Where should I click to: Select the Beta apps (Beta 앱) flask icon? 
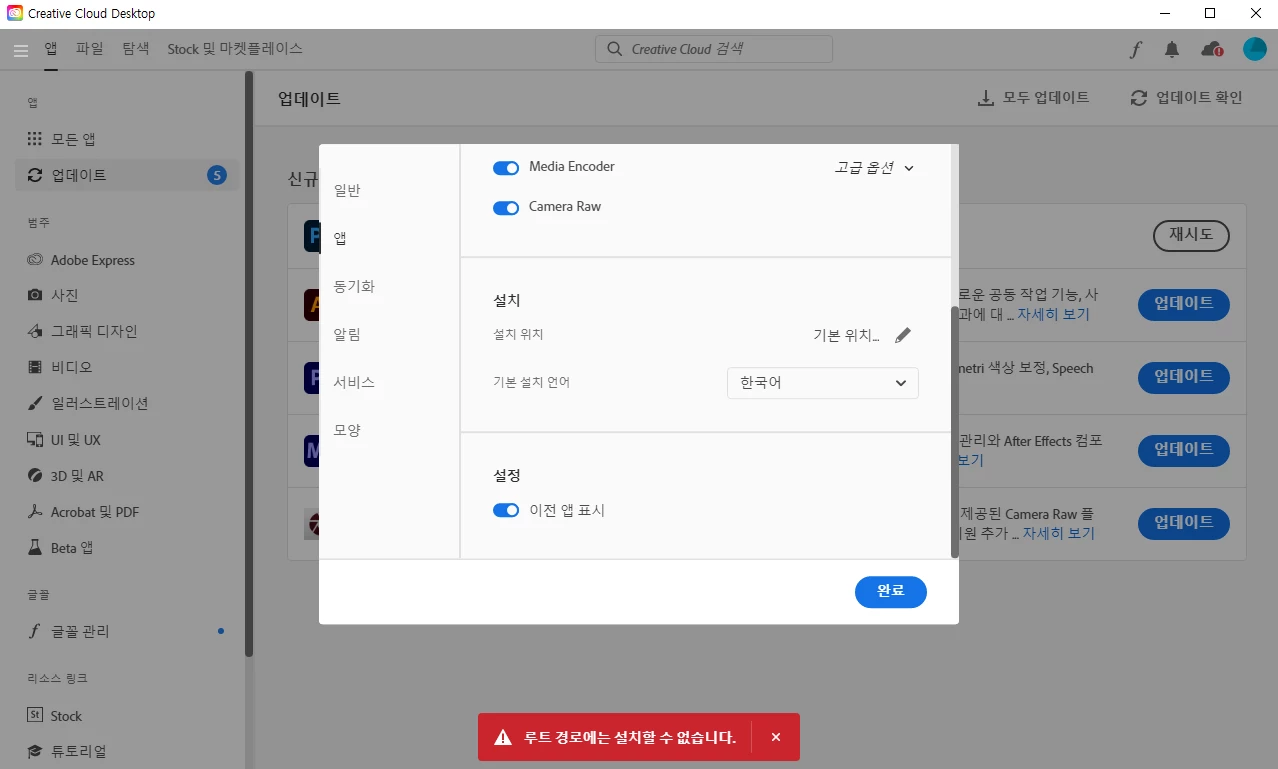pos(35,548)
